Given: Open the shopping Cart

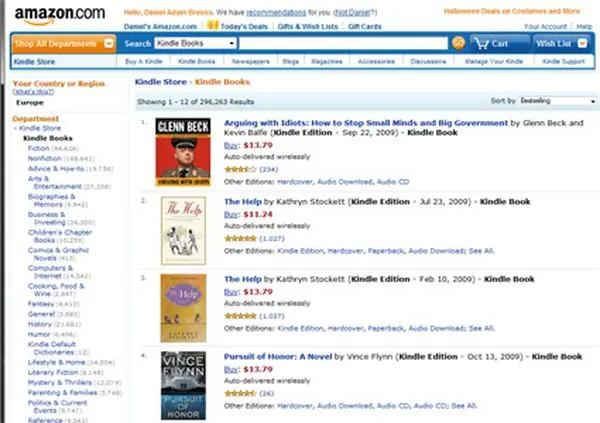Looking at the screenshot, I should click(500, 44).
